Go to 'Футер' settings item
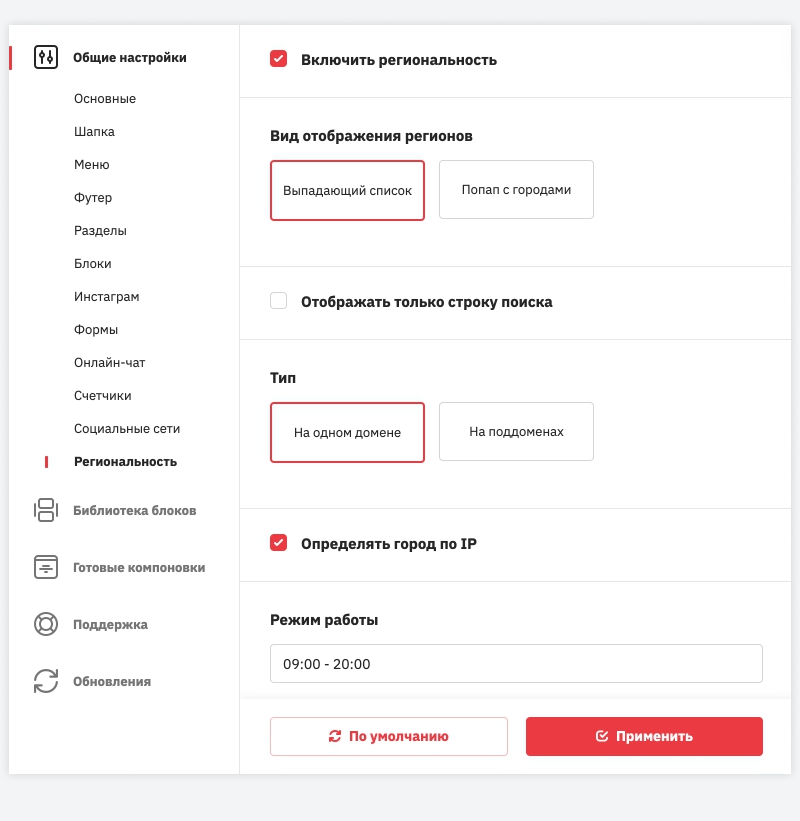This screenshot has width=800, height=821. pos(93,197)
